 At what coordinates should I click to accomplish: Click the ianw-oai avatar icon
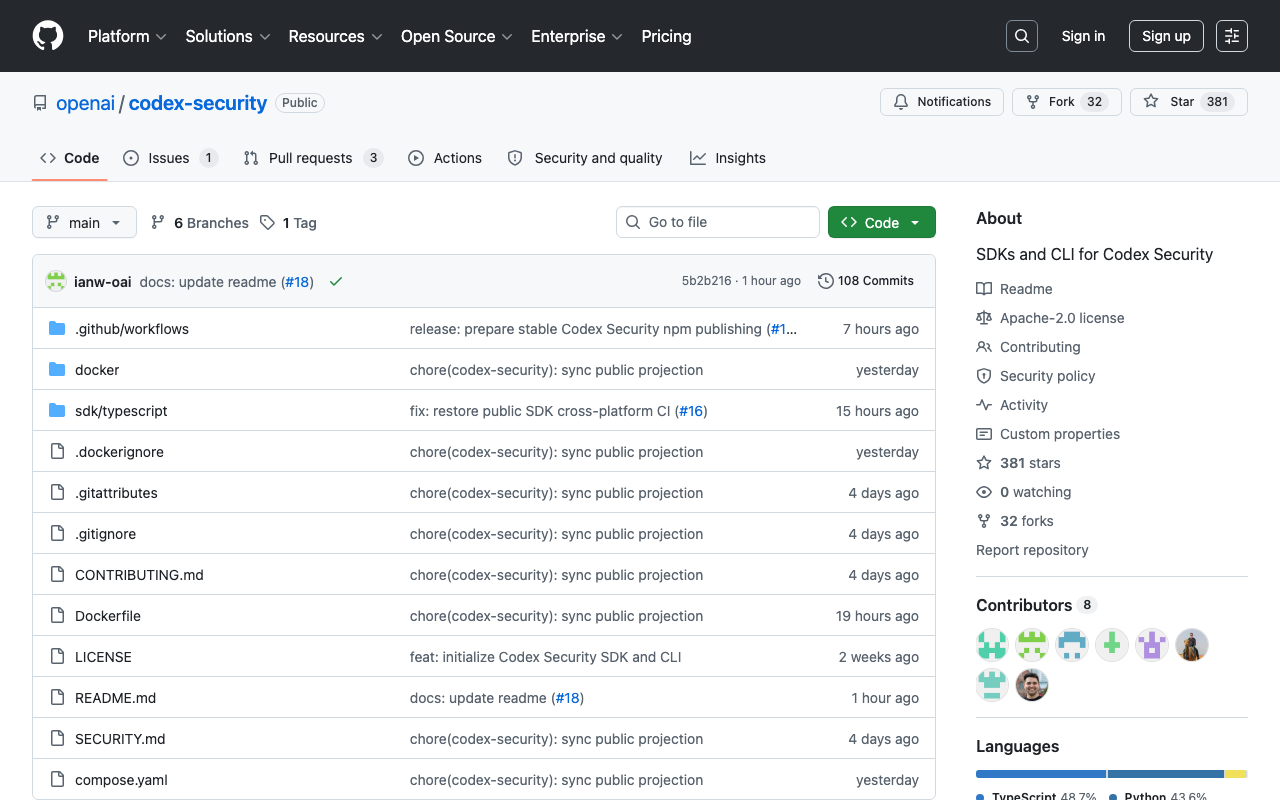tap(56, 281)
